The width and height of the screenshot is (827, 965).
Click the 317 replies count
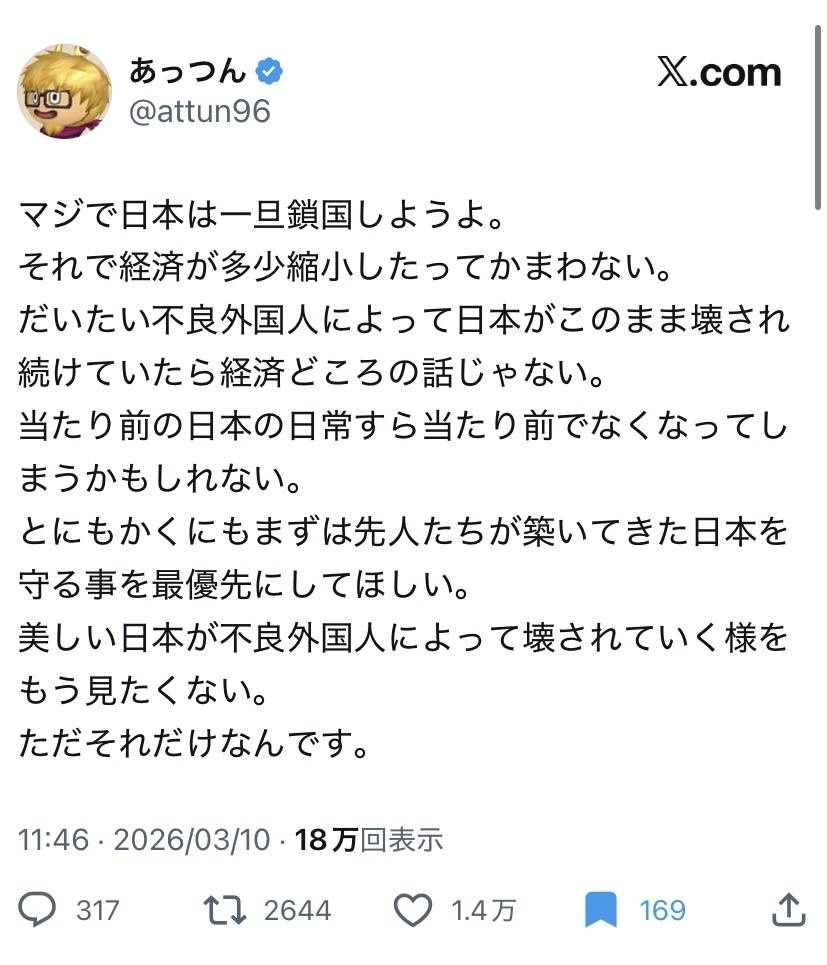(x=97, y=910)
